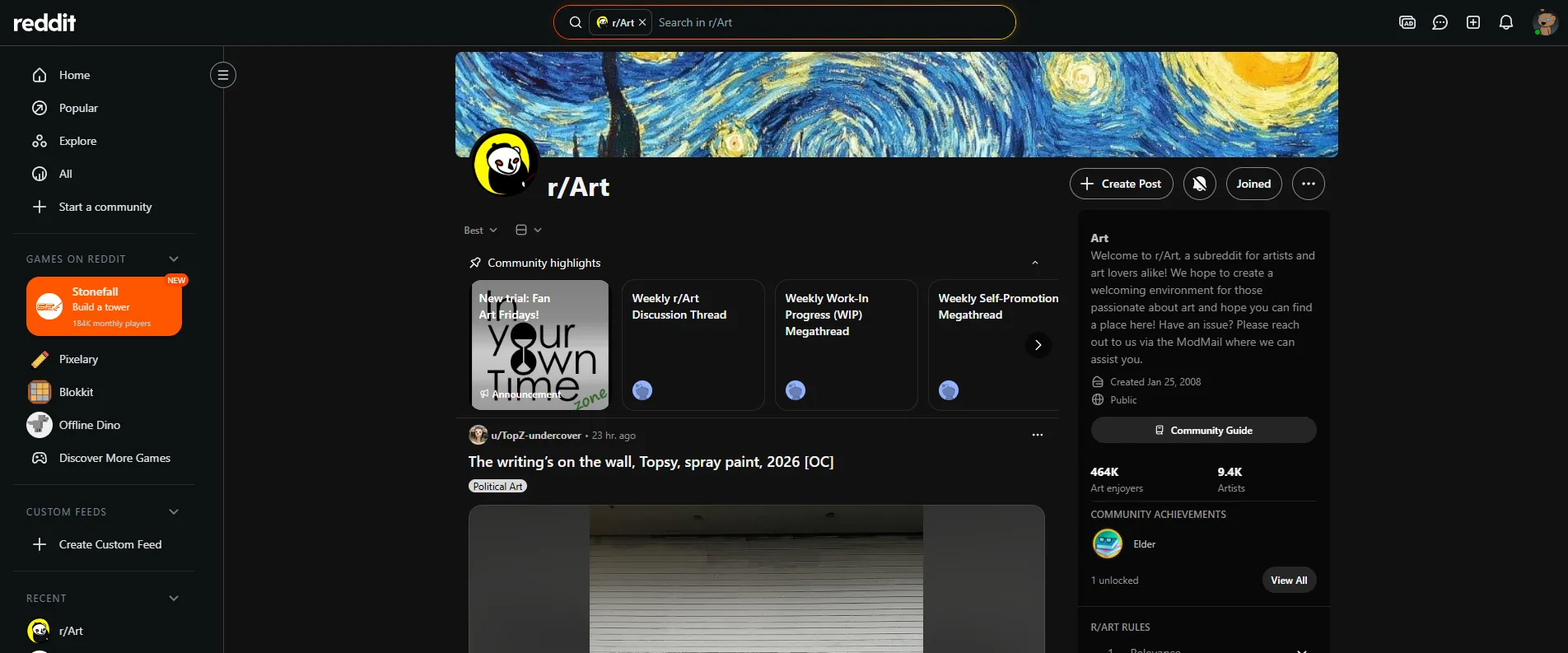This screenshot has height=653, width=1568.
Task: Open the Blokkit game
Action: [x=104, y=392]
